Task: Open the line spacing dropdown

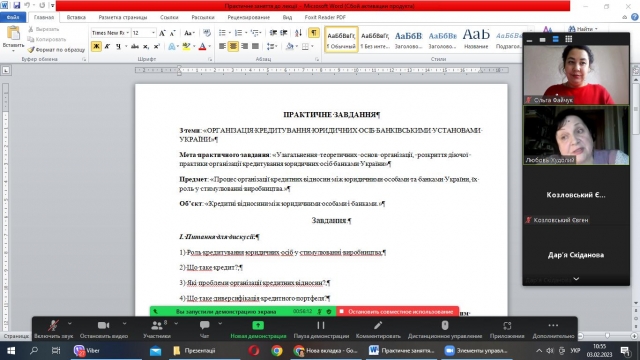Action: tap(271, 46)
